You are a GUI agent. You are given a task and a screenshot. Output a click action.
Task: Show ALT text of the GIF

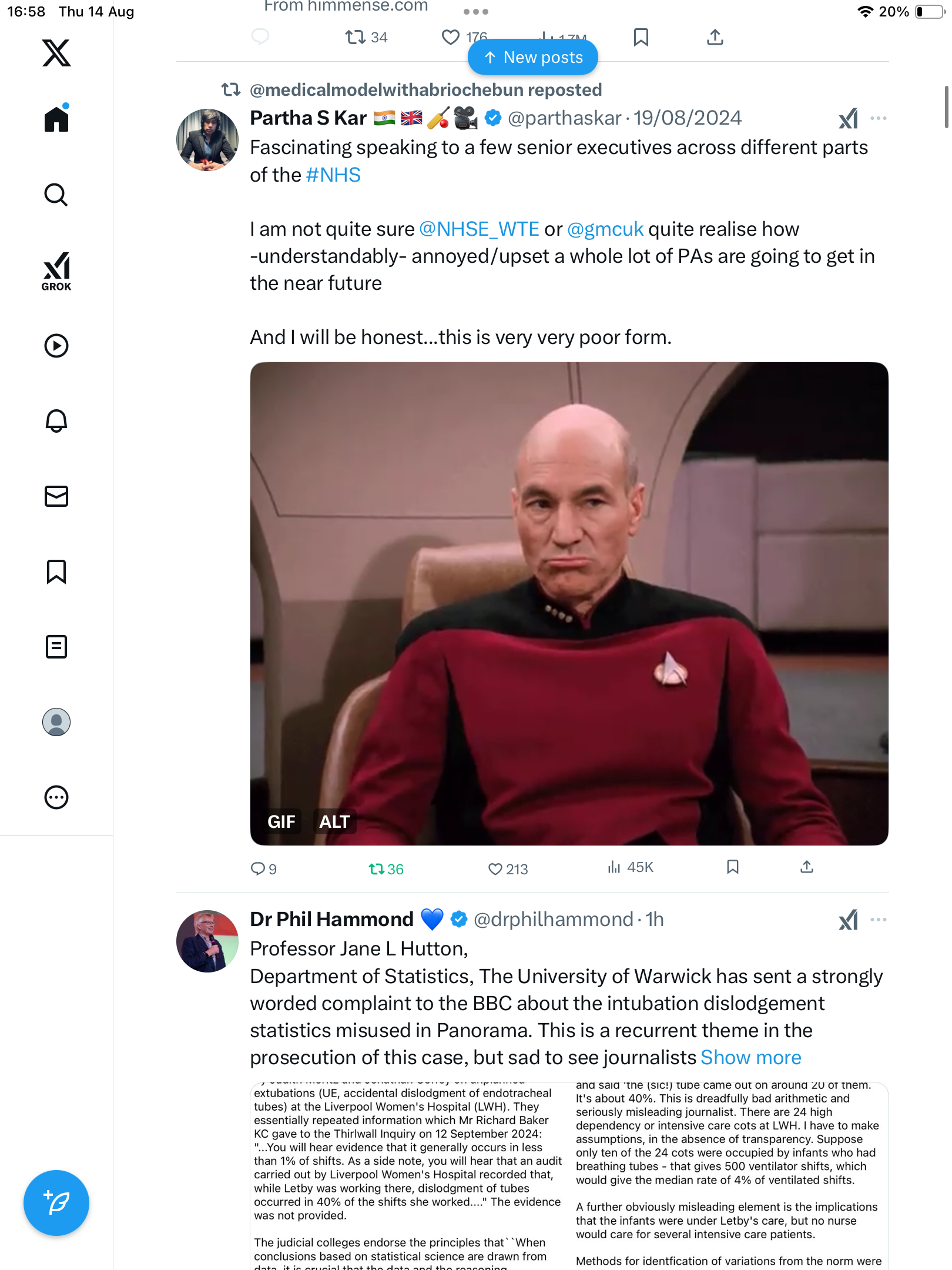(334, 821)
